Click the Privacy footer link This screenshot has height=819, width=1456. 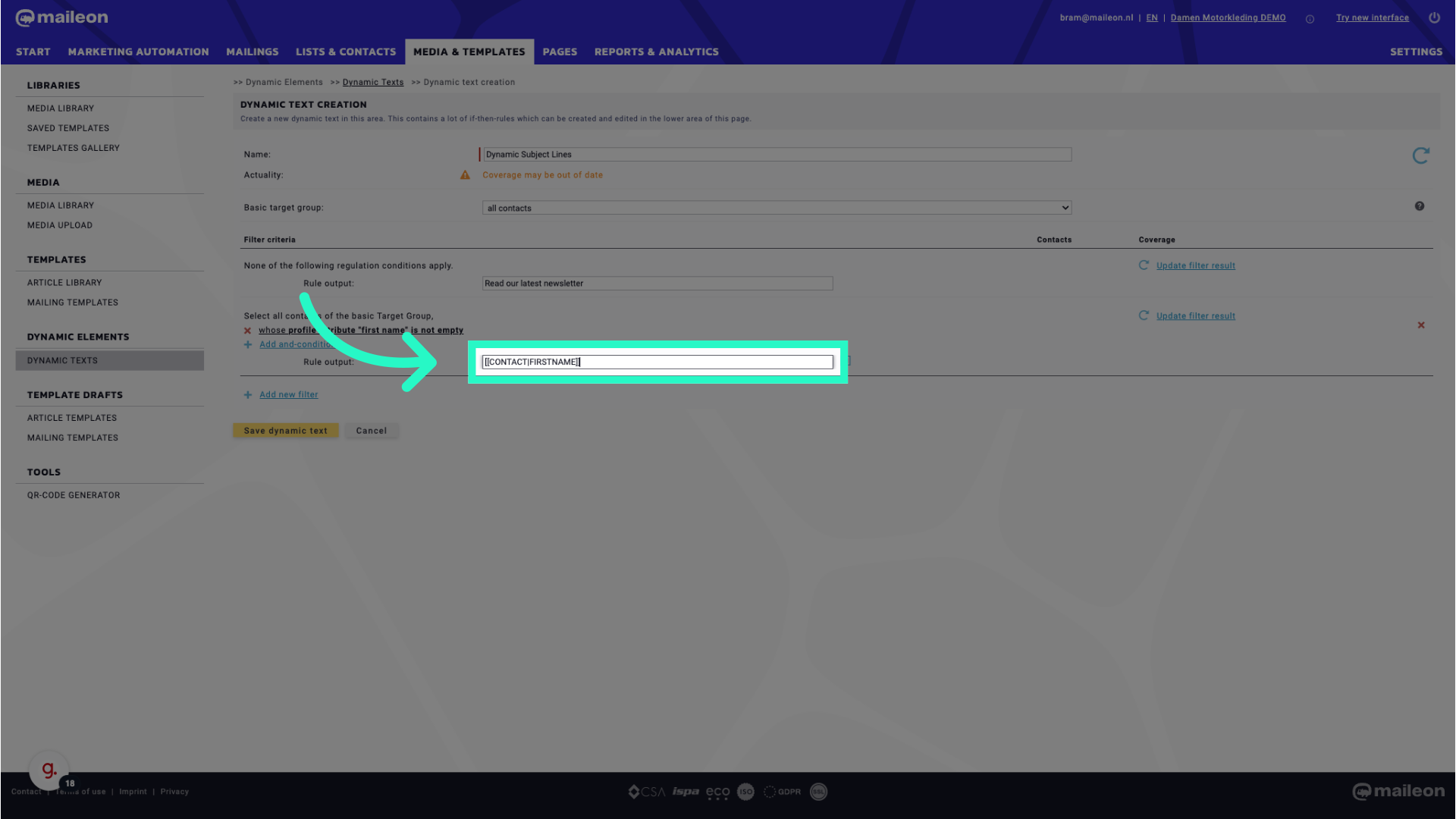[174, 792]
